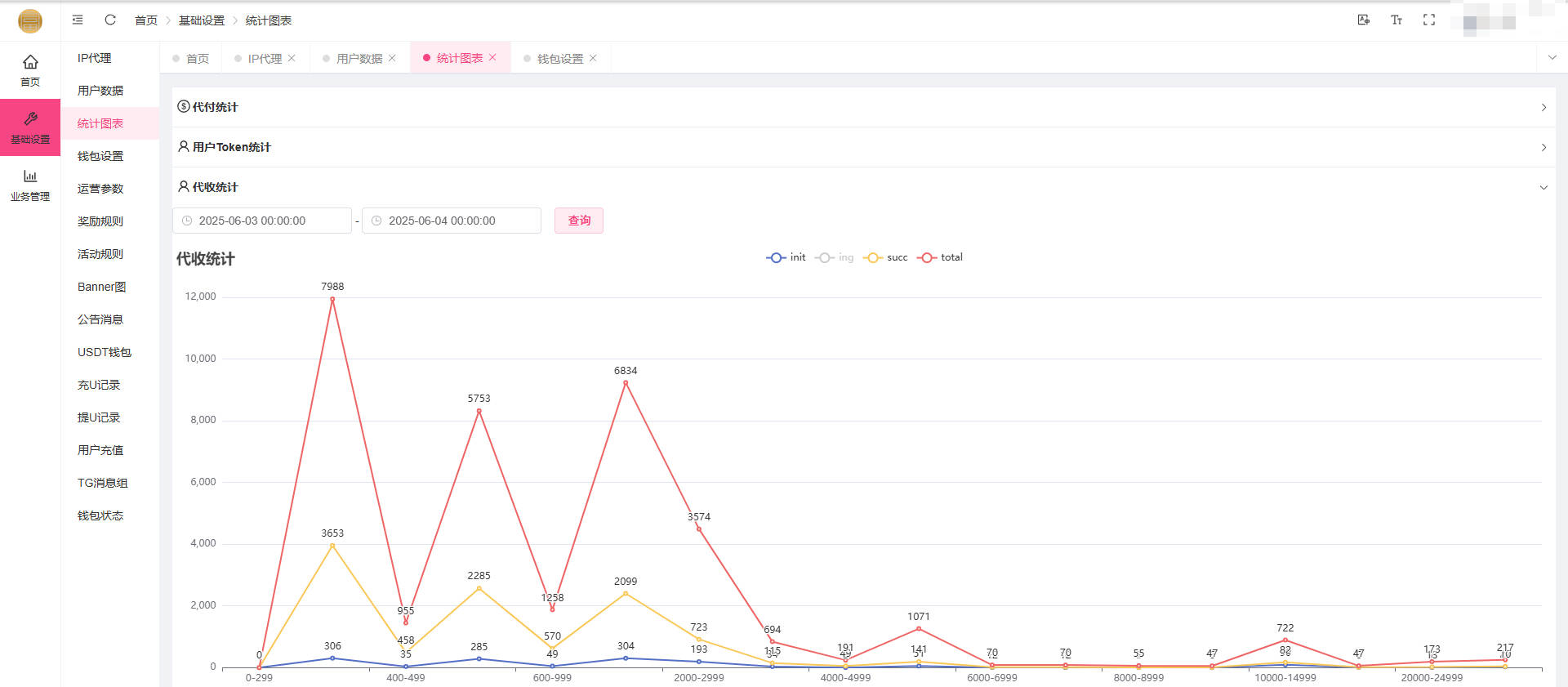Open 钱包设置 in the side menu
This screenshot has width=1568, height=687.
(x=100, y=156)
